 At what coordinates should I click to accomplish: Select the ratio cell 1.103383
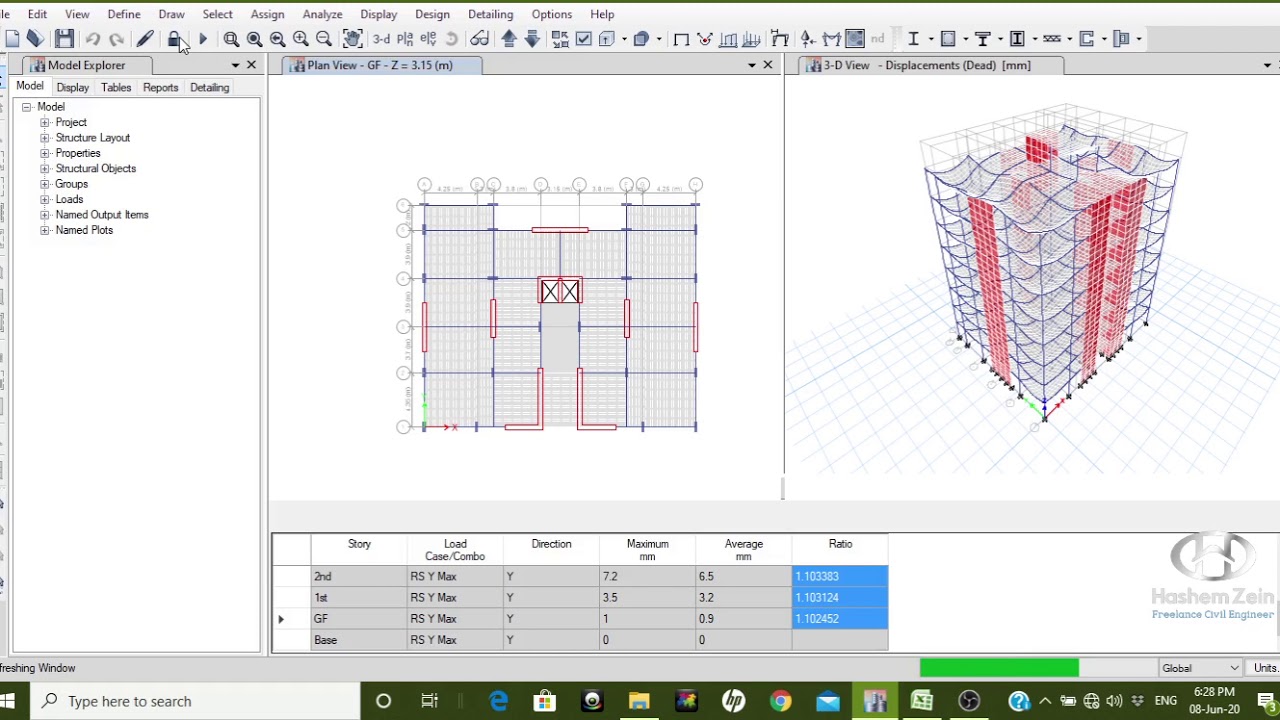pos(840,576)
